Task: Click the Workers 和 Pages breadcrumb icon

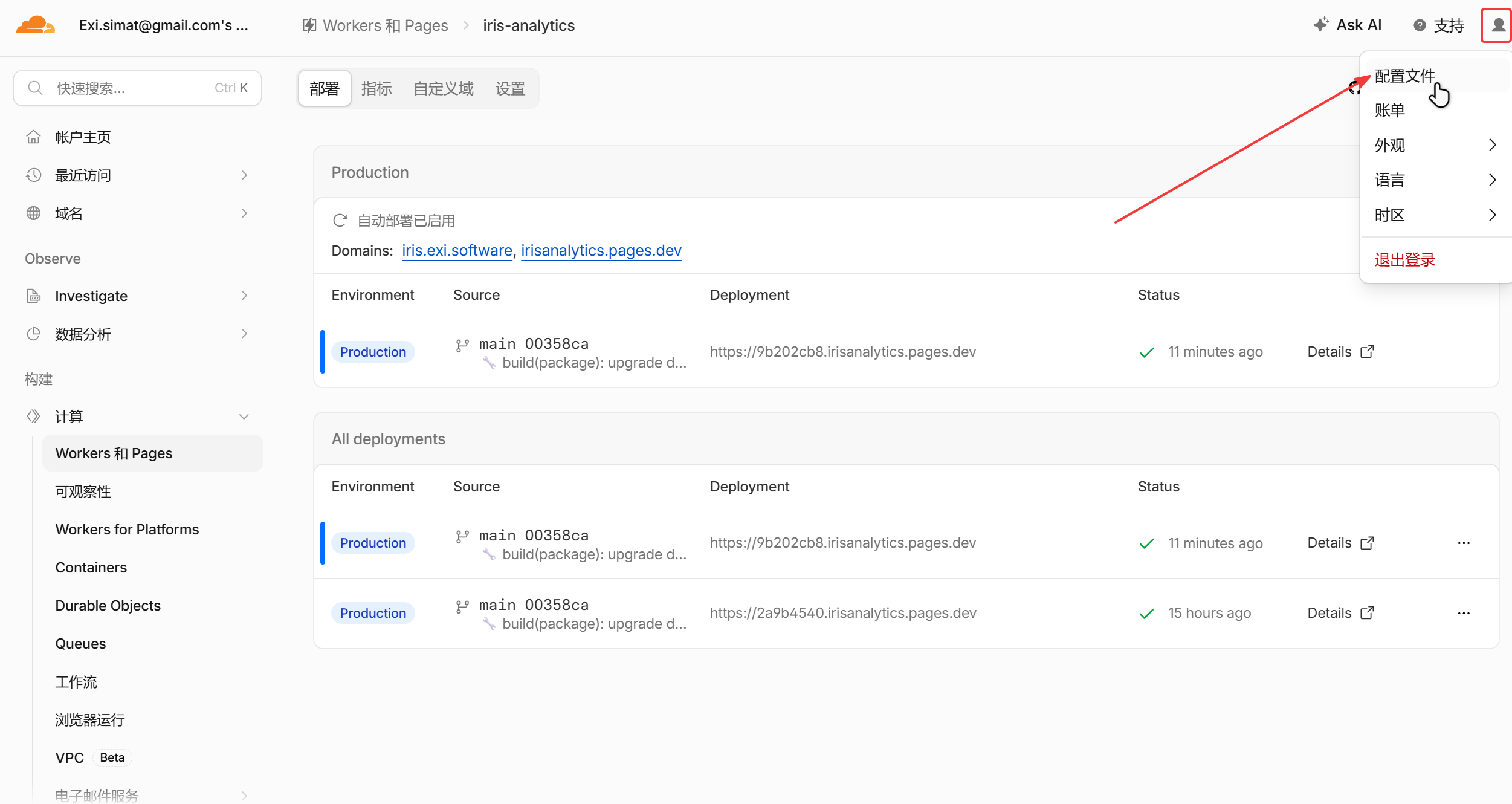Action: (309, 25)
